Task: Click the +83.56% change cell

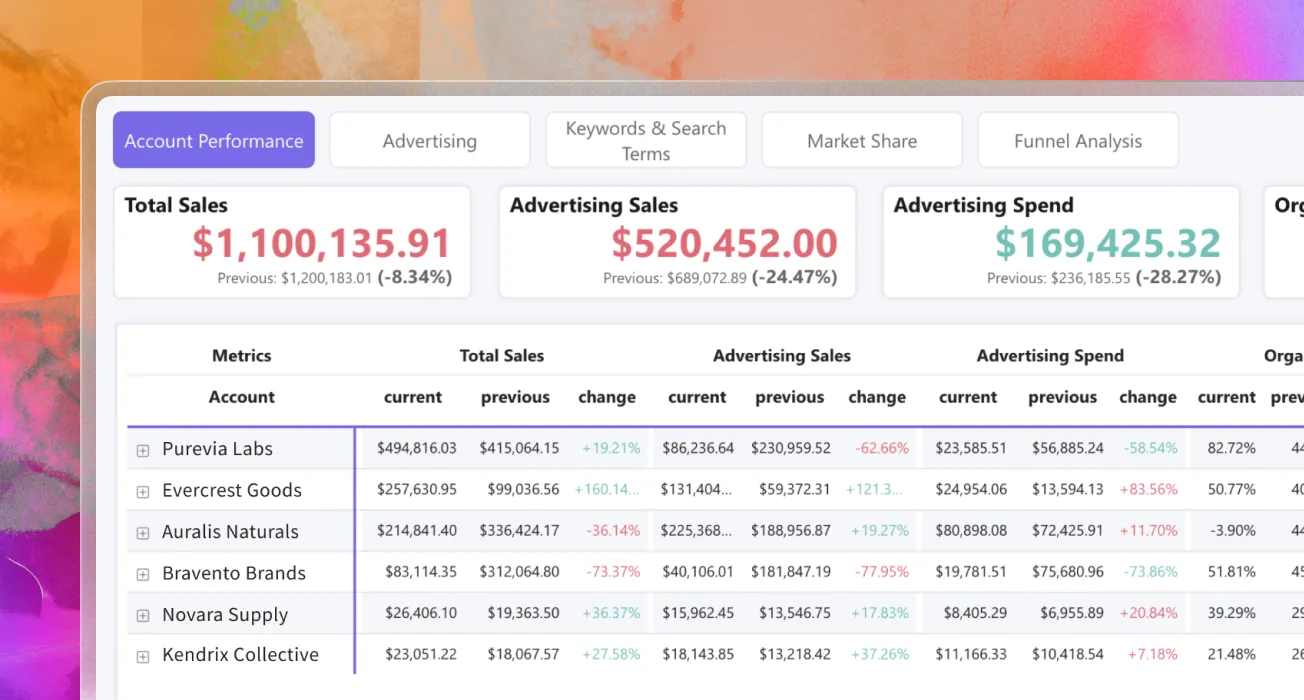Action: coord(1148,490)
